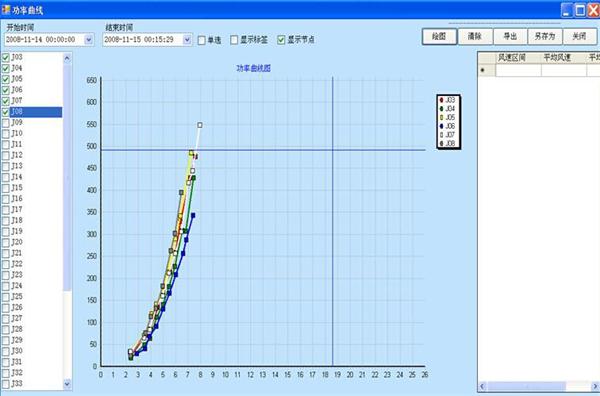The image size is (600, 396).
Task: Select the J27 row label
Action: coord(17,319)
